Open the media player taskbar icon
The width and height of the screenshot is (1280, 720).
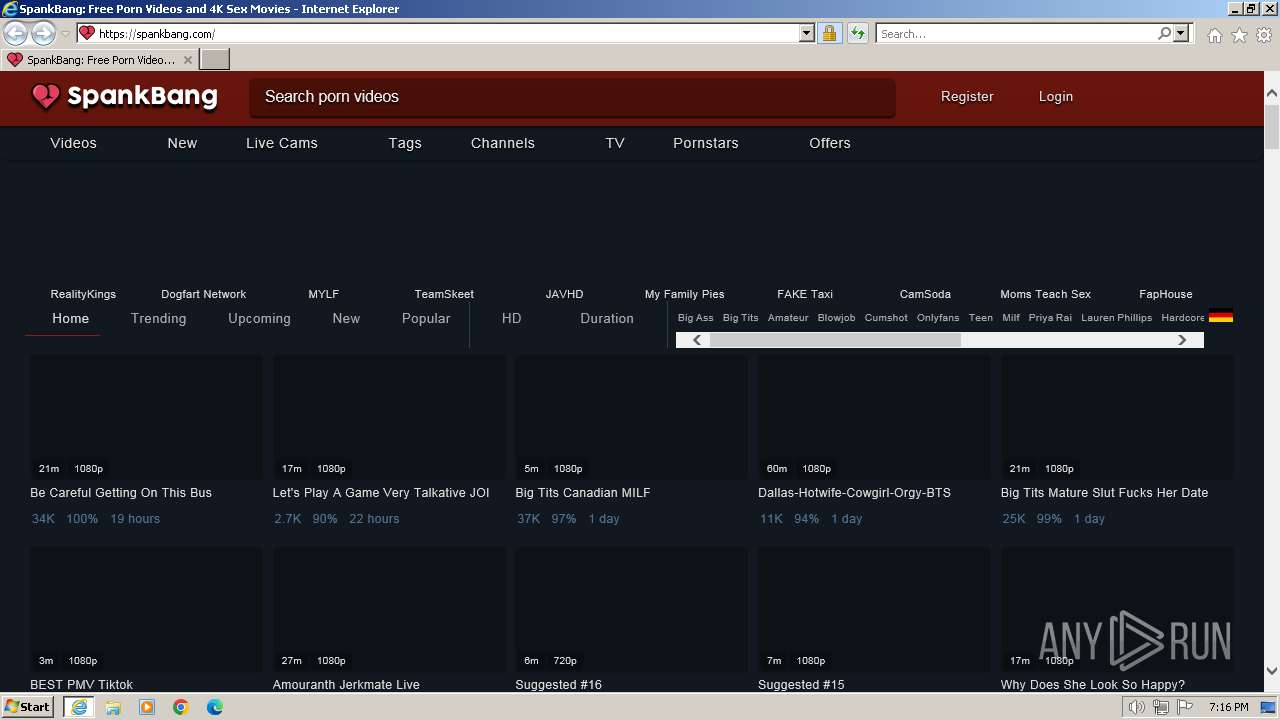coord(147,707)
